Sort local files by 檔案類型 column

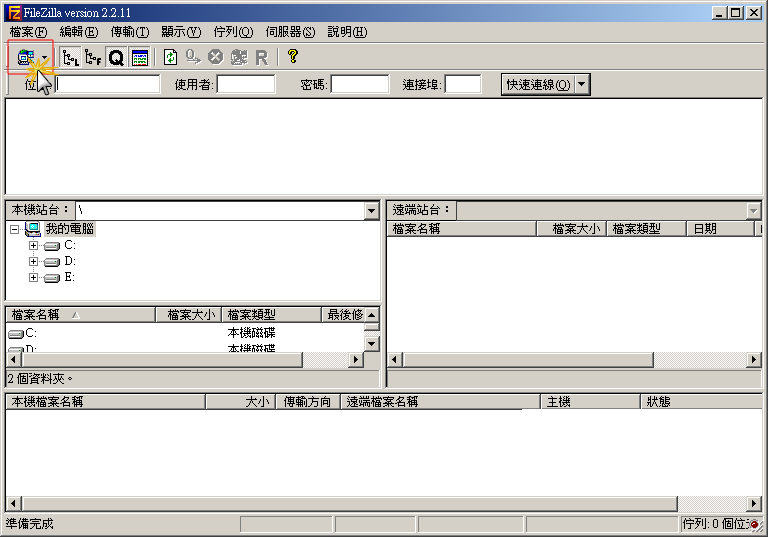pyautogui.click(x=272, y=315)
